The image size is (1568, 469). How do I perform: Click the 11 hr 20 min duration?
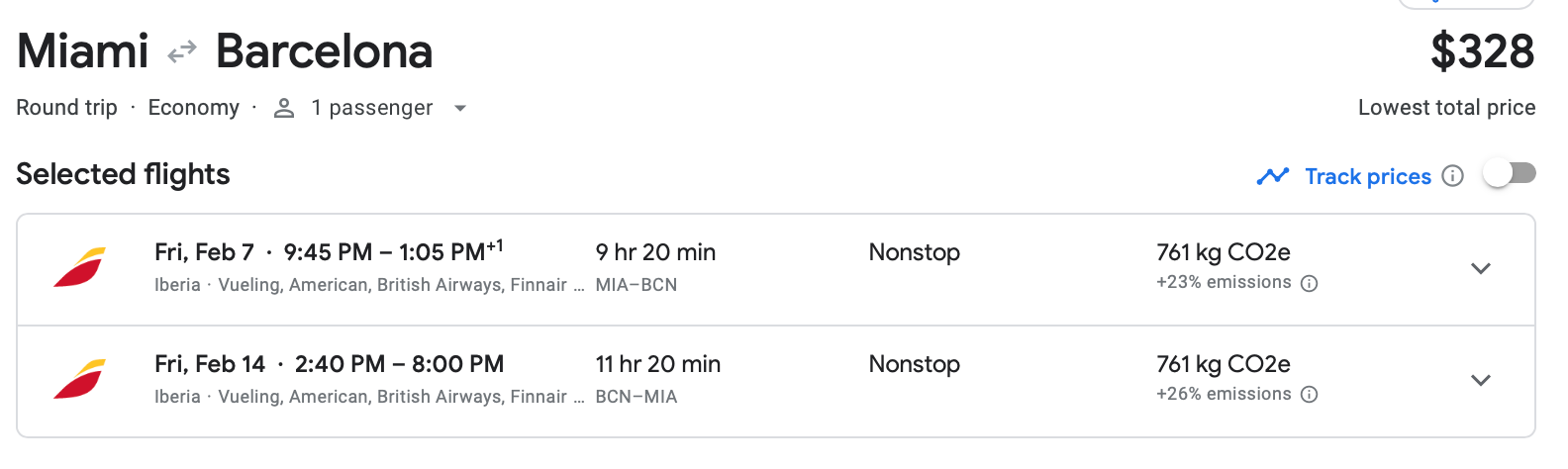(657, 364)
